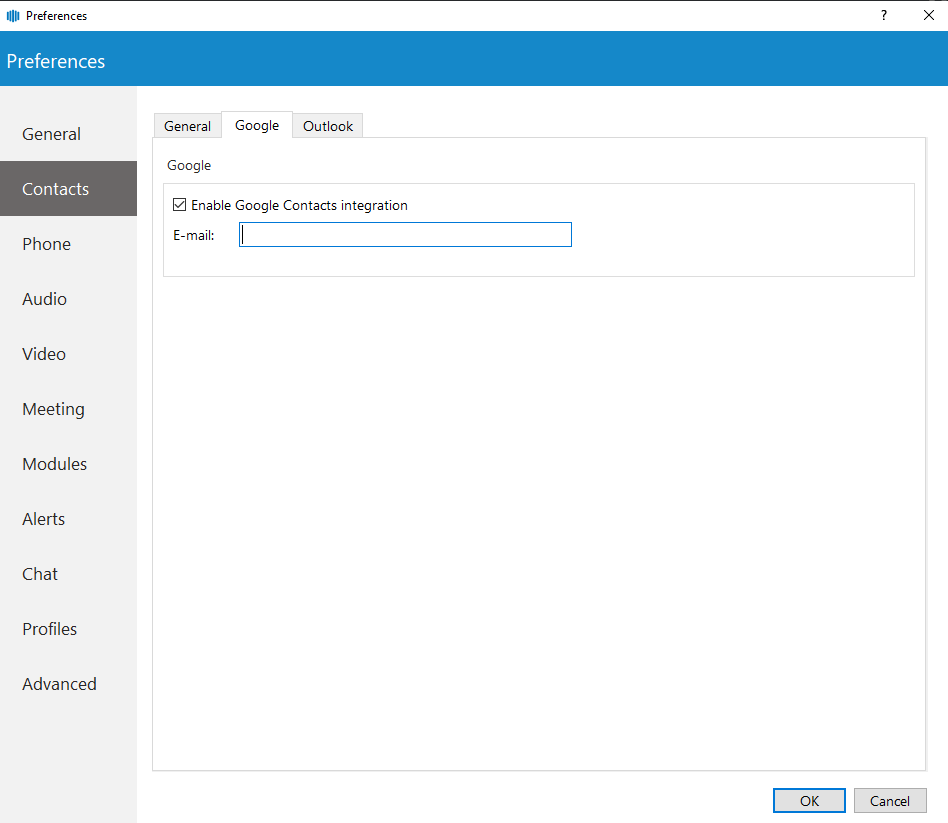Open the General category in the sidebar
This screenshot has height=823, width=948.
pyautogui.click(x=51, y=134)
